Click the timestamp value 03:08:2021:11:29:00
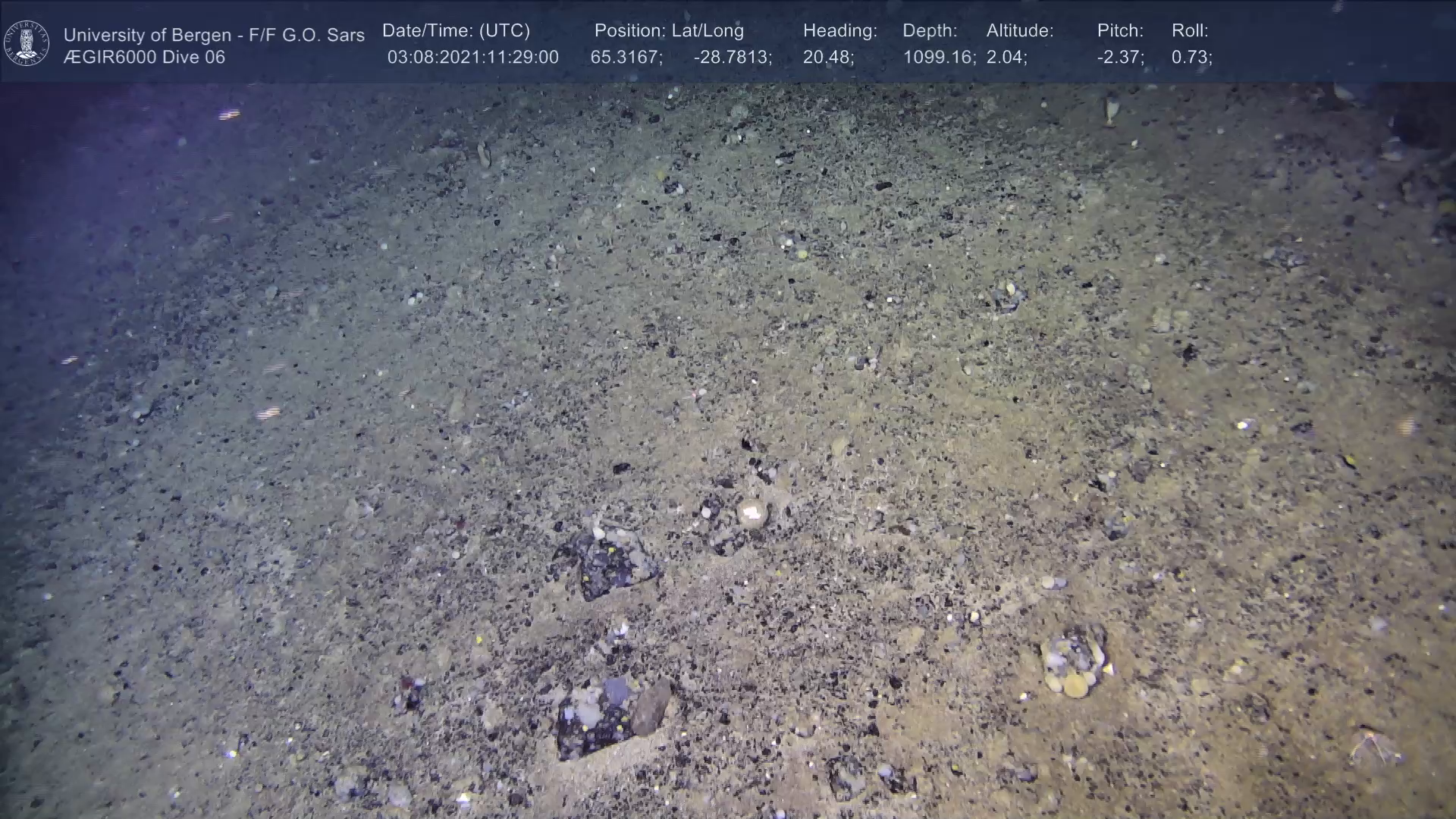This screenshot has width=1456, height=819. pyautogui.click(x=472, y=58)
